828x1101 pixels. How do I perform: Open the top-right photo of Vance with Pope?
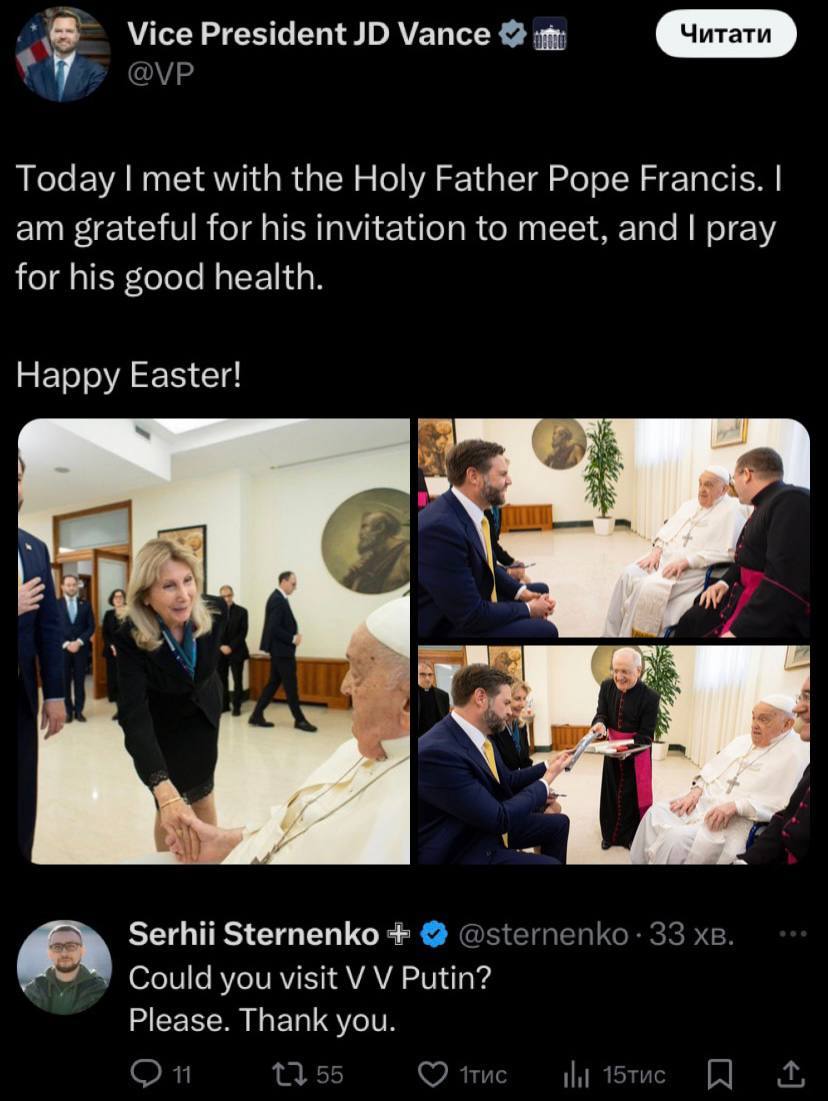tap(613, 528)
